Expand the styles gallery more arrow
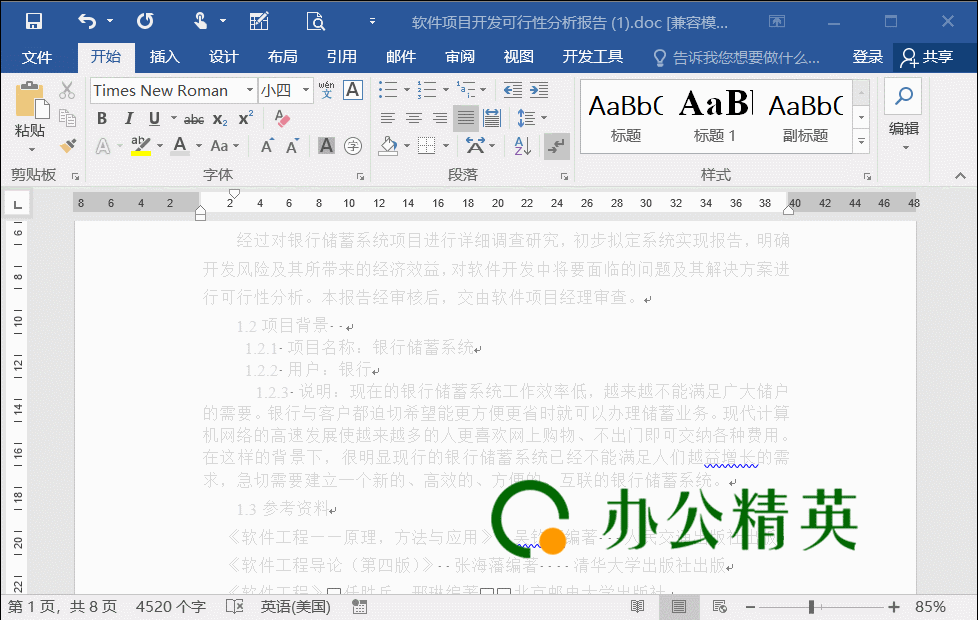 861,142
